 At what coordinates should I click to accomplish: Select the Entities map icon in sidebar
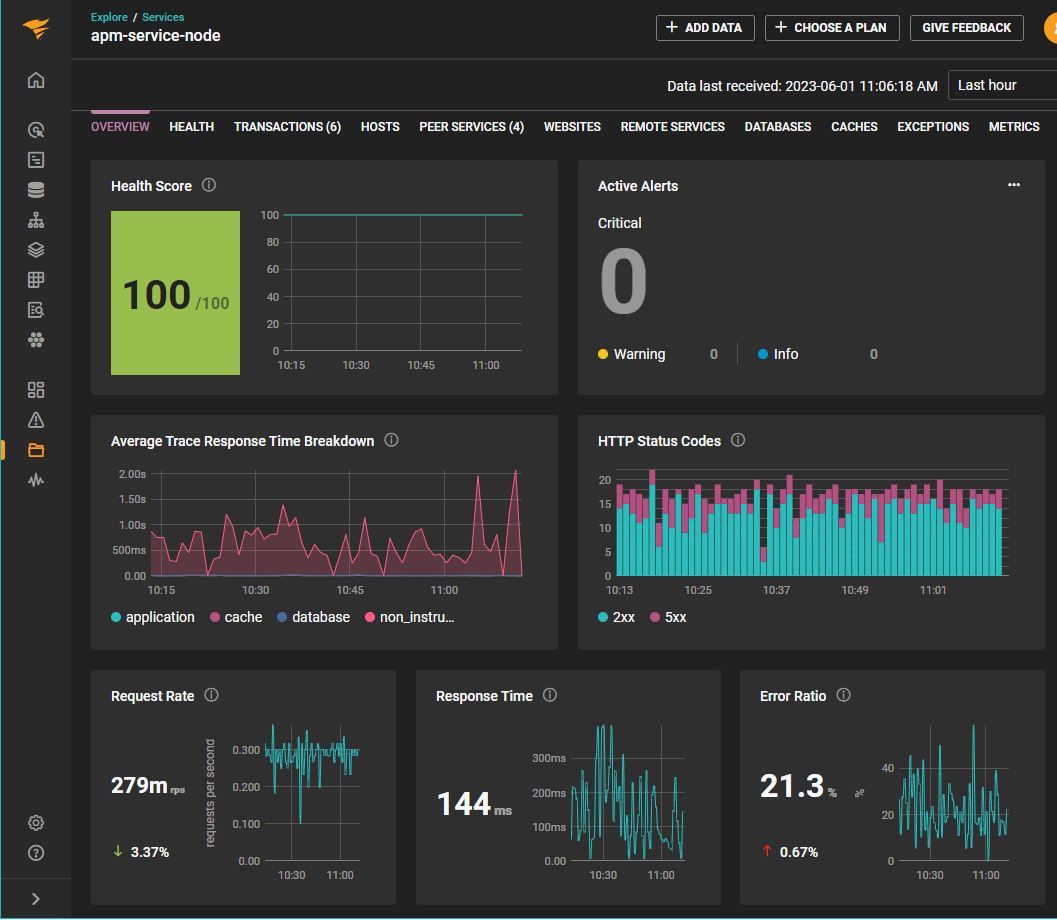pyautogui.click(x=36, y=219)
